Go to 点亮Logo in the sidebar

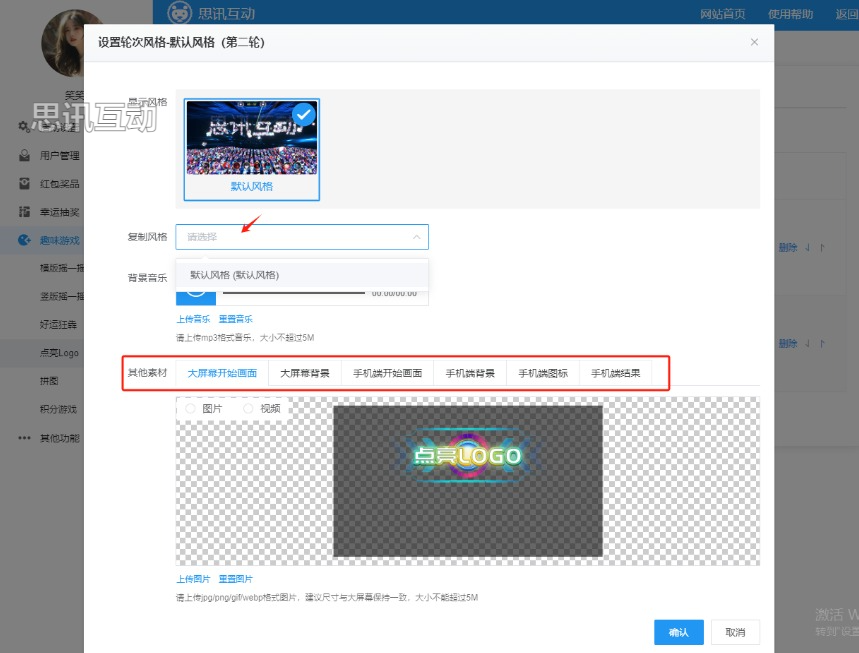59,353
